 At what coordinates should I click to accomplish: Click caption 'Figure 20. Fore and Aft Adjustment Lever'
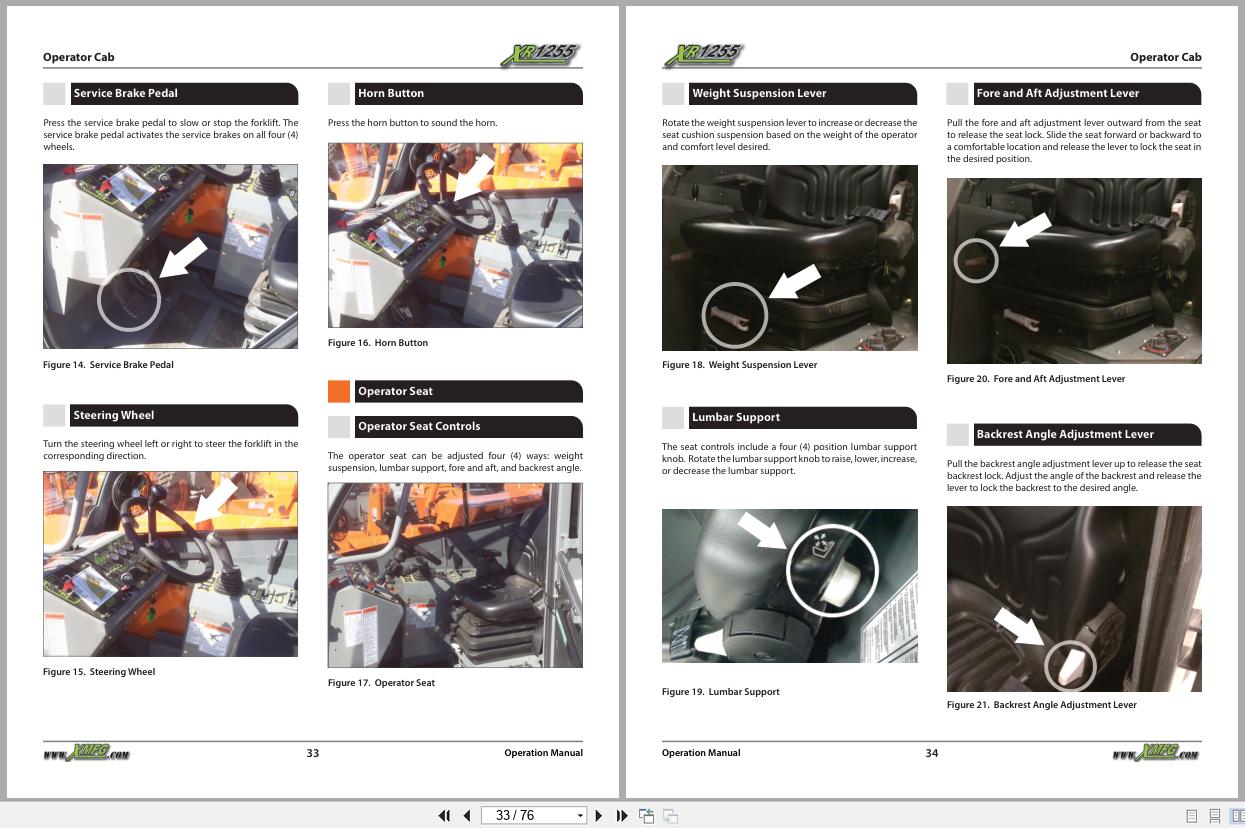pyautogui.click(x=1036, y=379)
